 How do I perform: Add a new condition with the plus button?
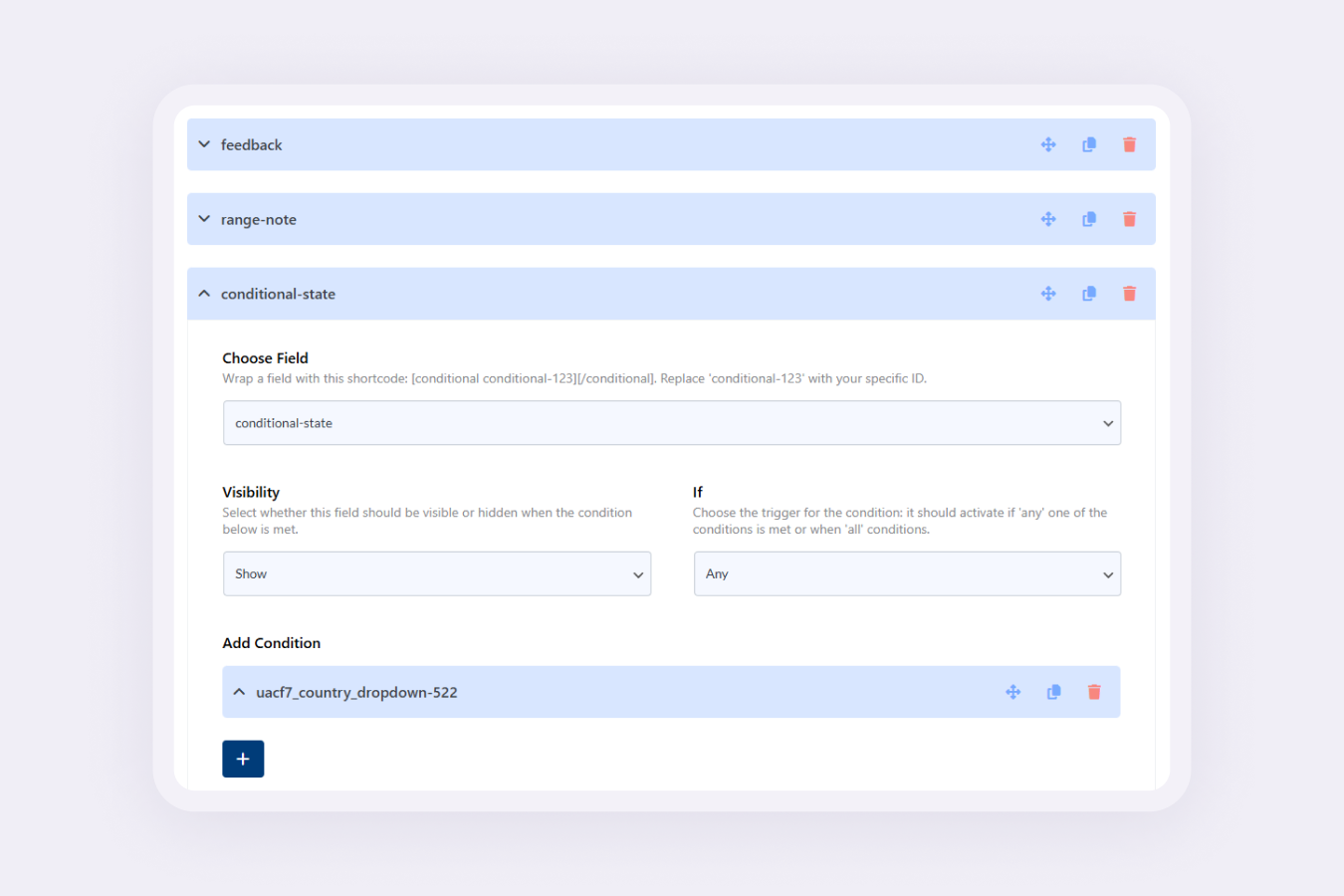[x=243, y=758]
